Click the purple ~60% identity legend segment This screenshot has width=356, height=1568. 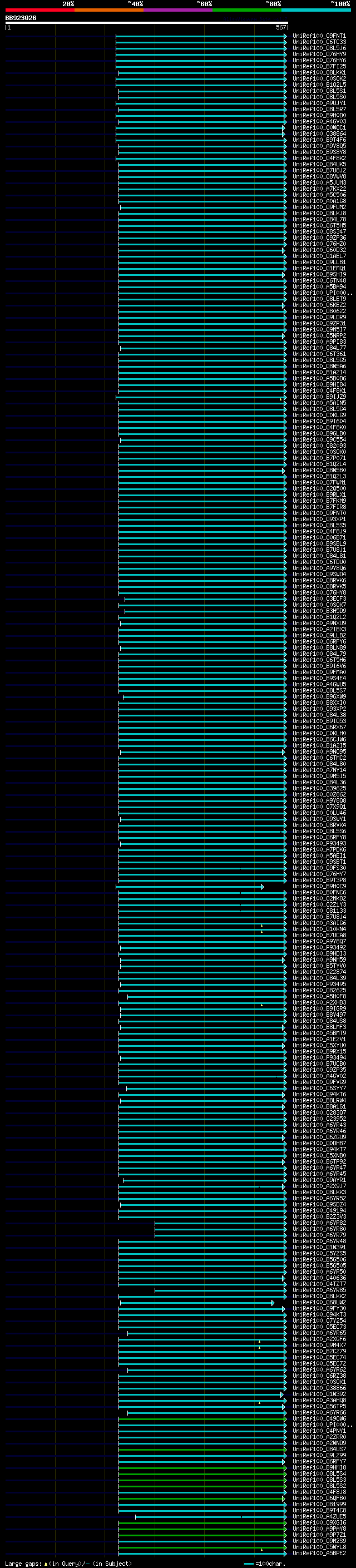coord(177,10)
